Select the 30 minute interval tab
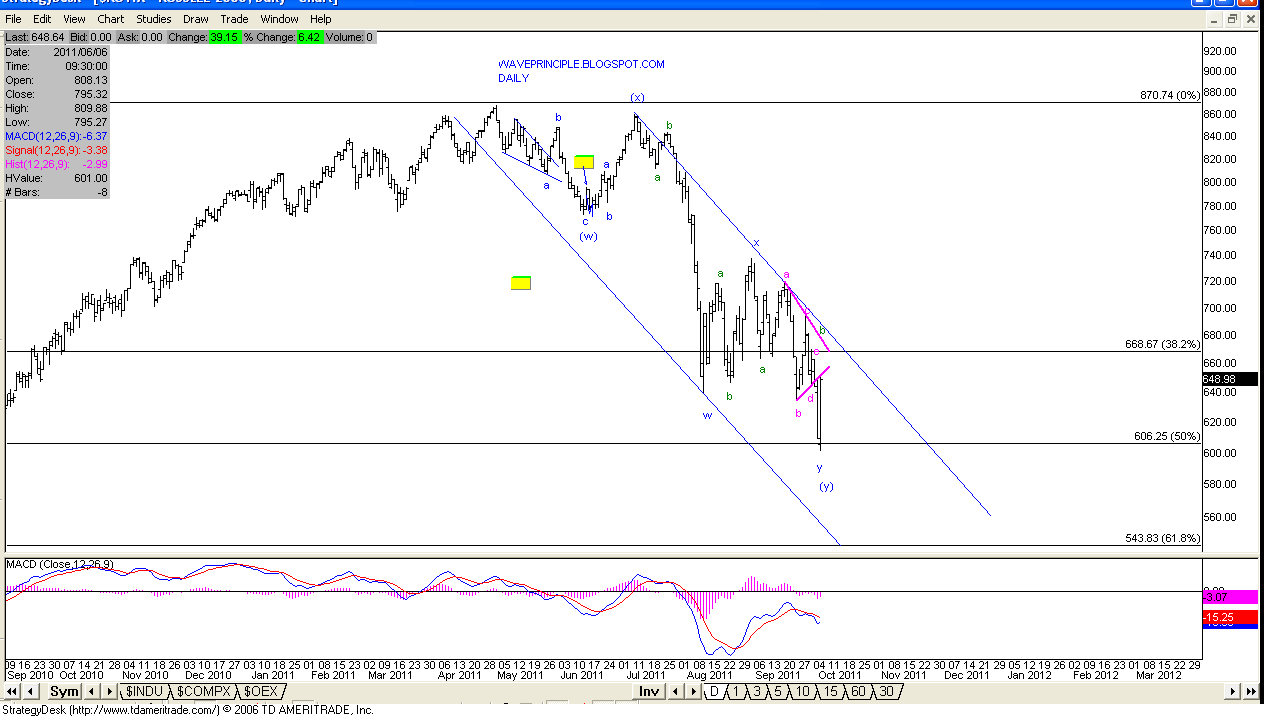This screenshot has height=716, width=1264. point(885,691)
